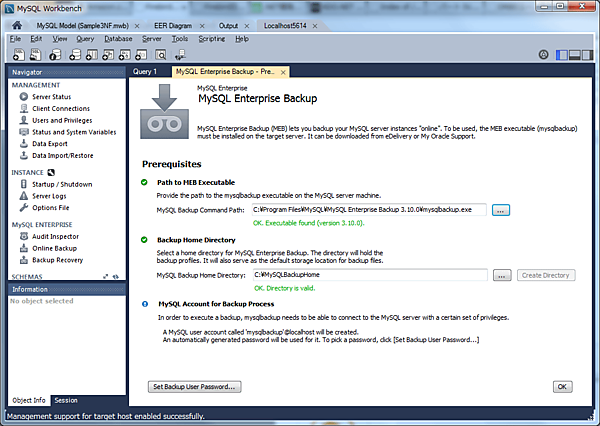The height and width of the screenshot is (426, 600).
Task: Open the Database menu
Action: tap(118, 39)
